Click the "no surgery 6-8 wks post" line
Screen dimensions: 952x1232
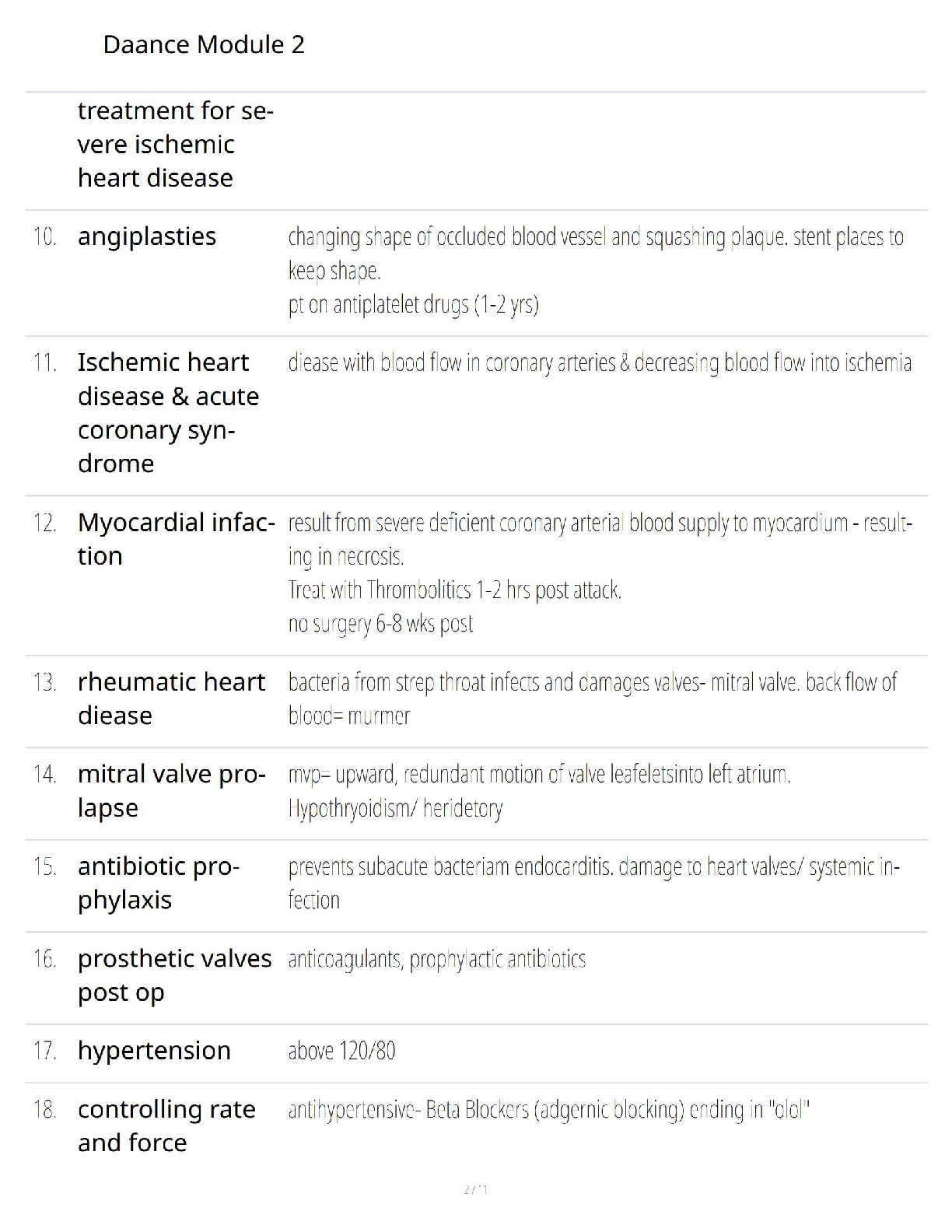[x=380, y=624]
